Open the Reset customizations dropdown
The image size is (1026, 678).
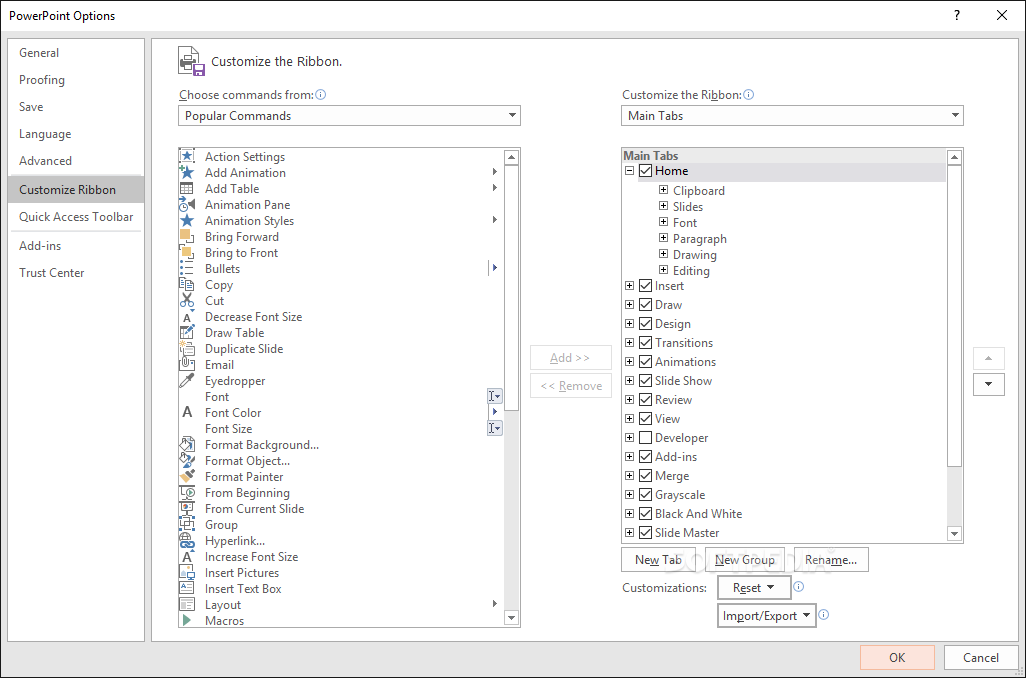754,588
